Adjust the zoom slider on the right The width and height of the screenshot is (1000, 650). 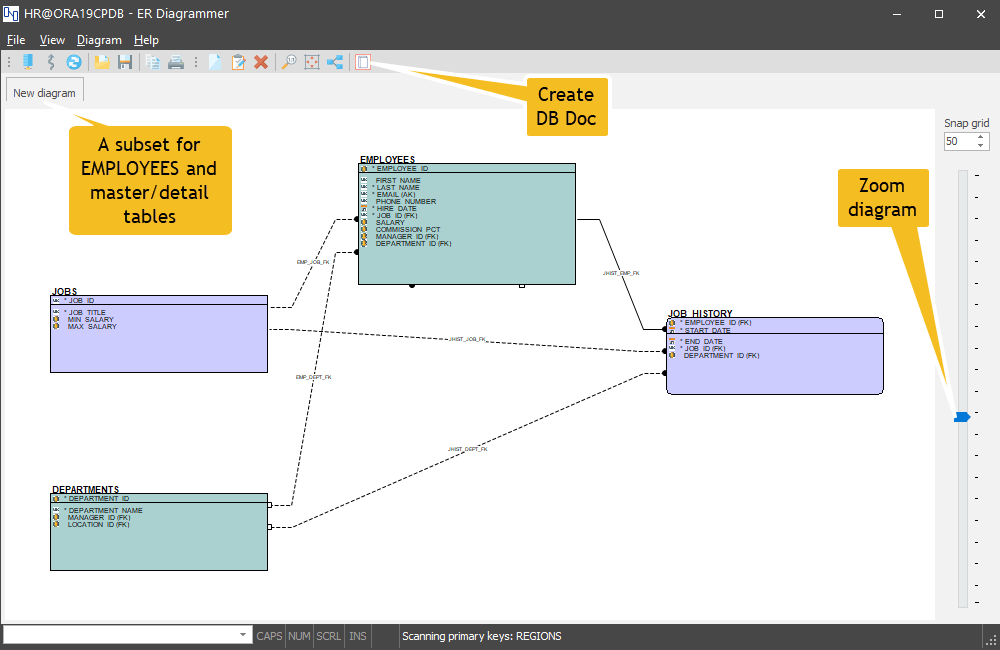click(961, 416)
